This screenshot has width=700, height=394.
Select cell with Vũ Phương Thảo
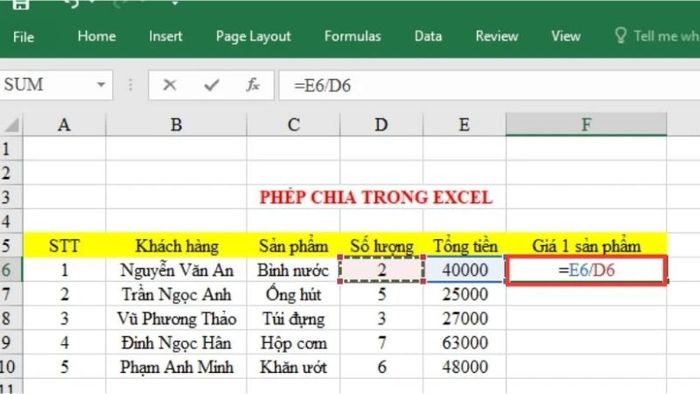(176, 318)
